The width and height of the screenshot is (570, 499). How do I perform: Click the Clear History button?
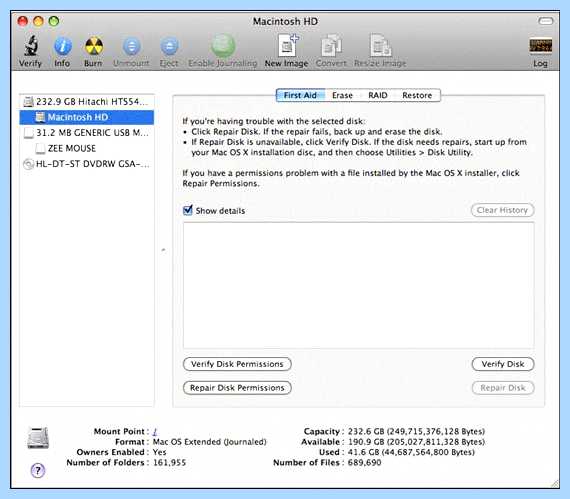(502, 210)
